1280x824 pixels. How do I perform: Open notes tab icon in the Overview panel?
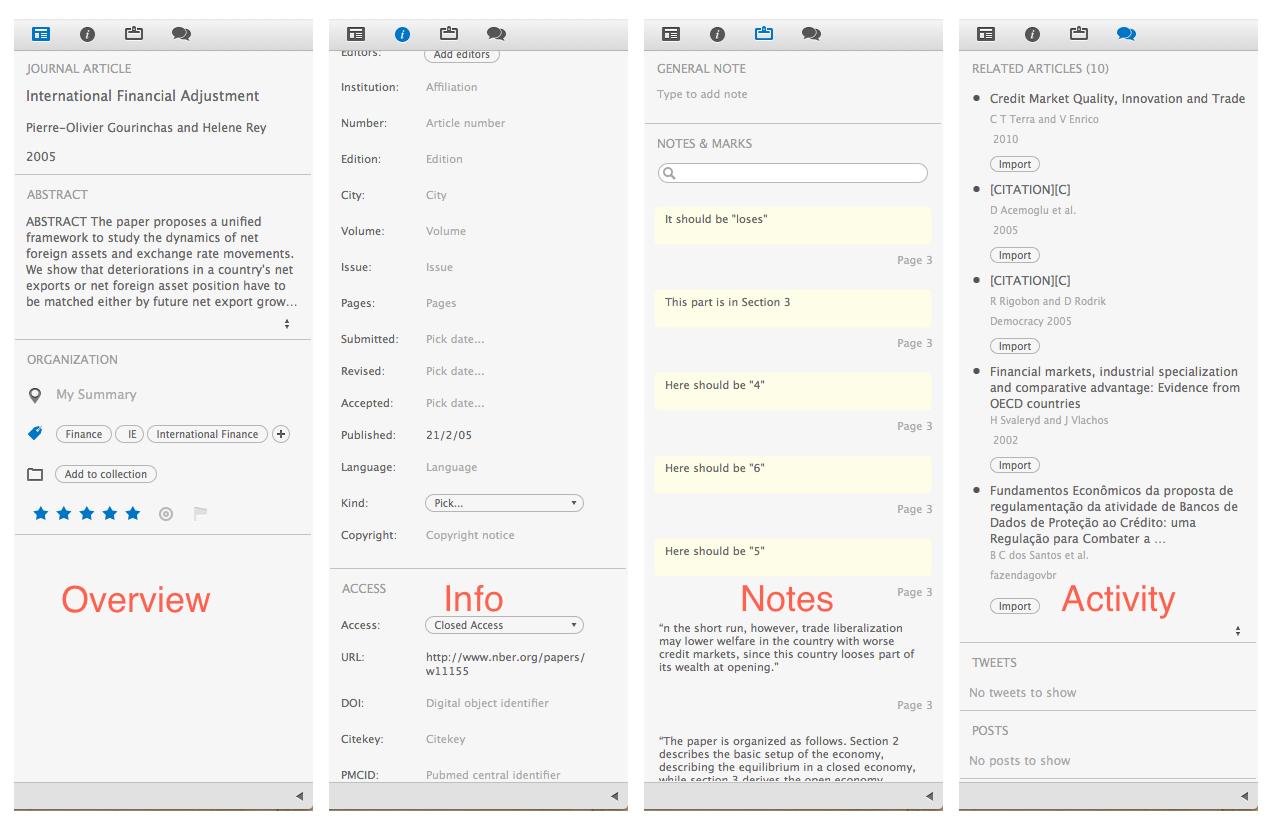(134, 33)
